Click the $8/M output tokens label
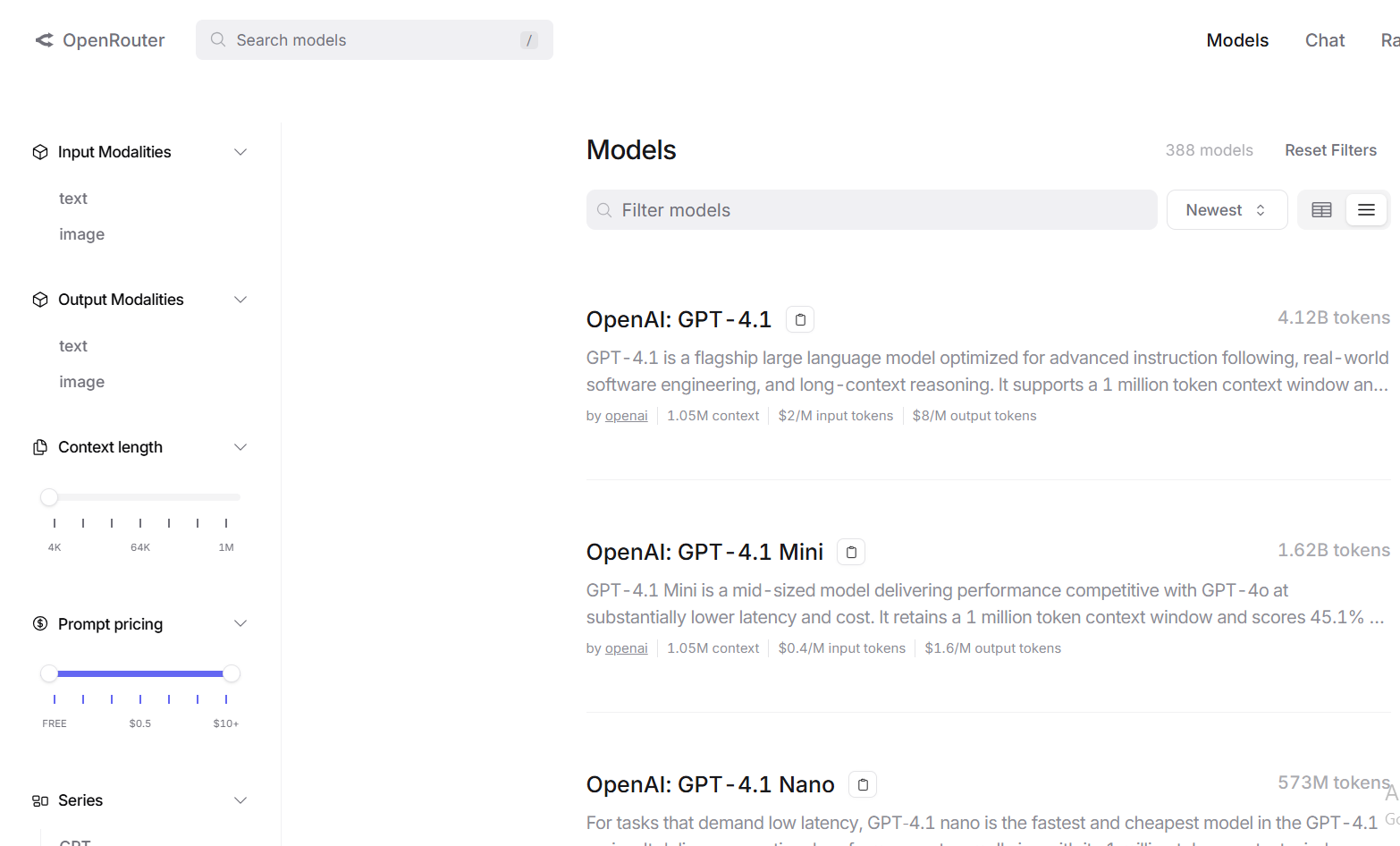Viewport: 1400px width, 846px height. tap(974, 416)
